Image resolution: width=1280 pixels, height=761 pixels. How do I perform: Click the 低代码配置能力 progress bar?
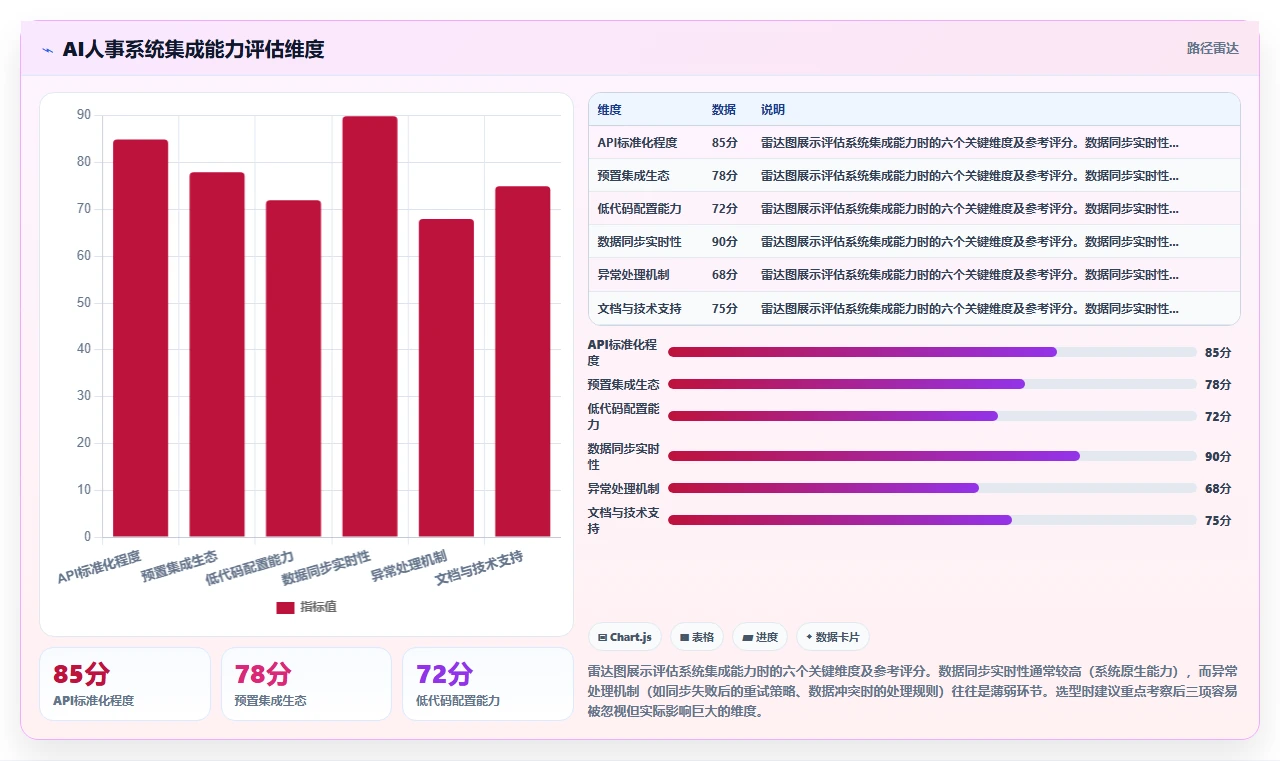pos(932,416)
